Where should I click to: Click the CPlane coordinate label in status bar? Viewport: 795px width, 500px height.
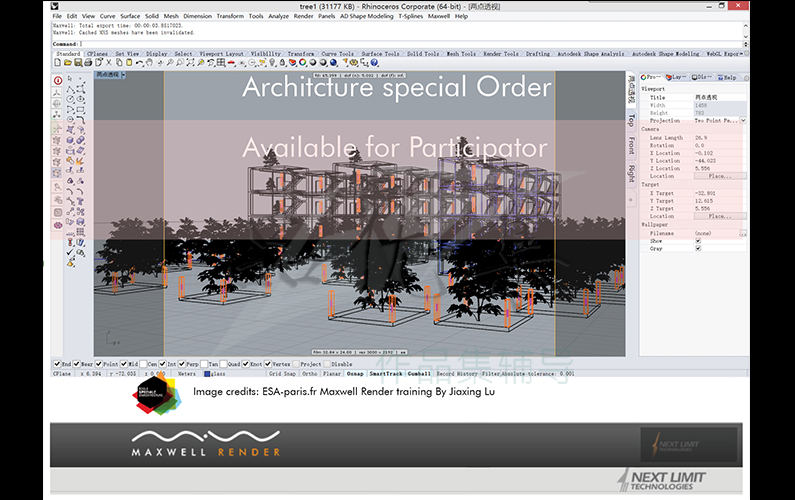point(62,374)
